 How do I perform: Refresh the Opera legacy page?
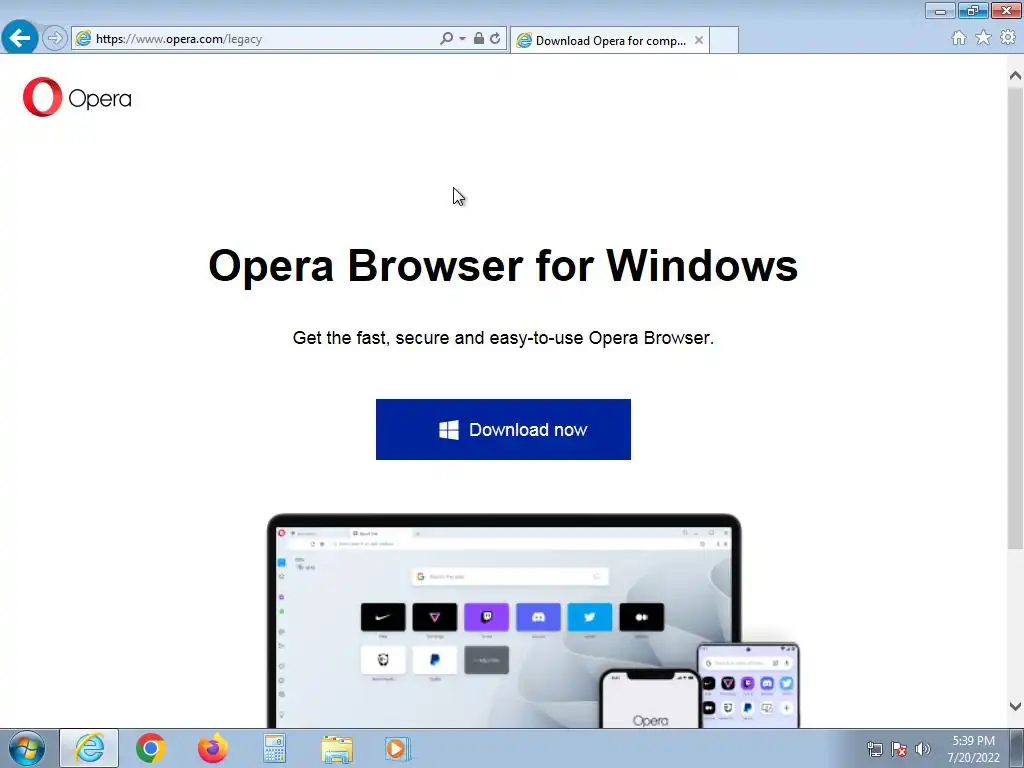[x=495, y=39]
